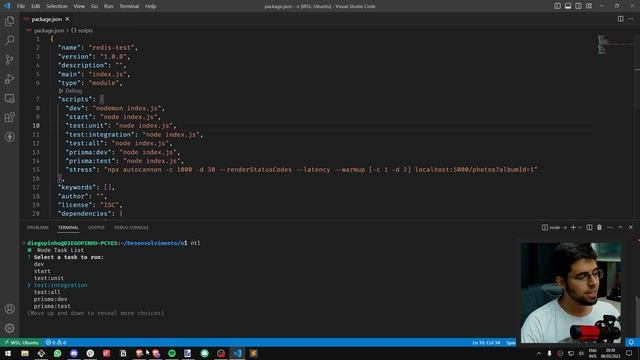Open the editor More Actions menu
This screenshot has height=360, width=640.
[631, 19]
